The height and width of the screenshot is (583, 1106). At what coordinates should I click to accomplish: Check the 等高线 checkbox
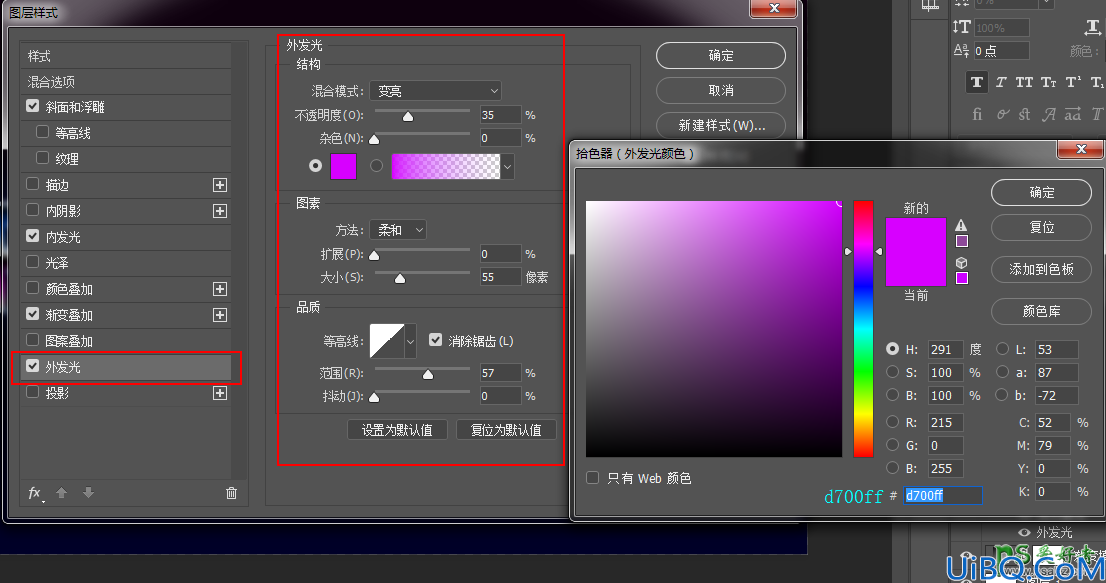42,132
